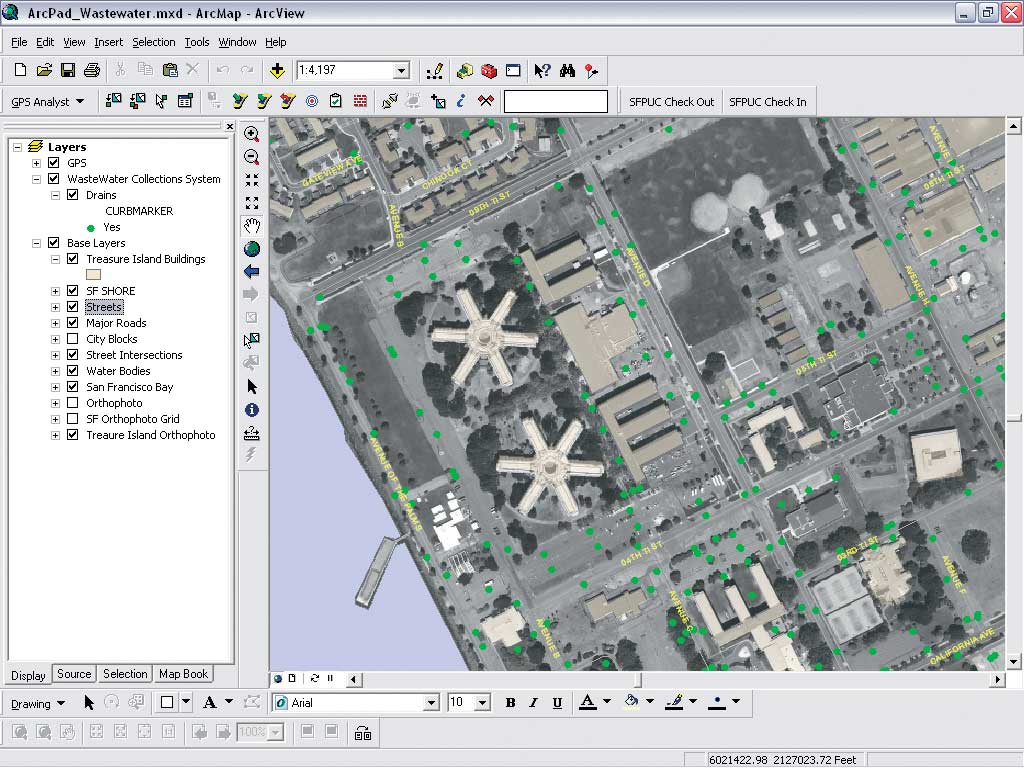Open the map scale dropdown

click(x=401, y=70)
